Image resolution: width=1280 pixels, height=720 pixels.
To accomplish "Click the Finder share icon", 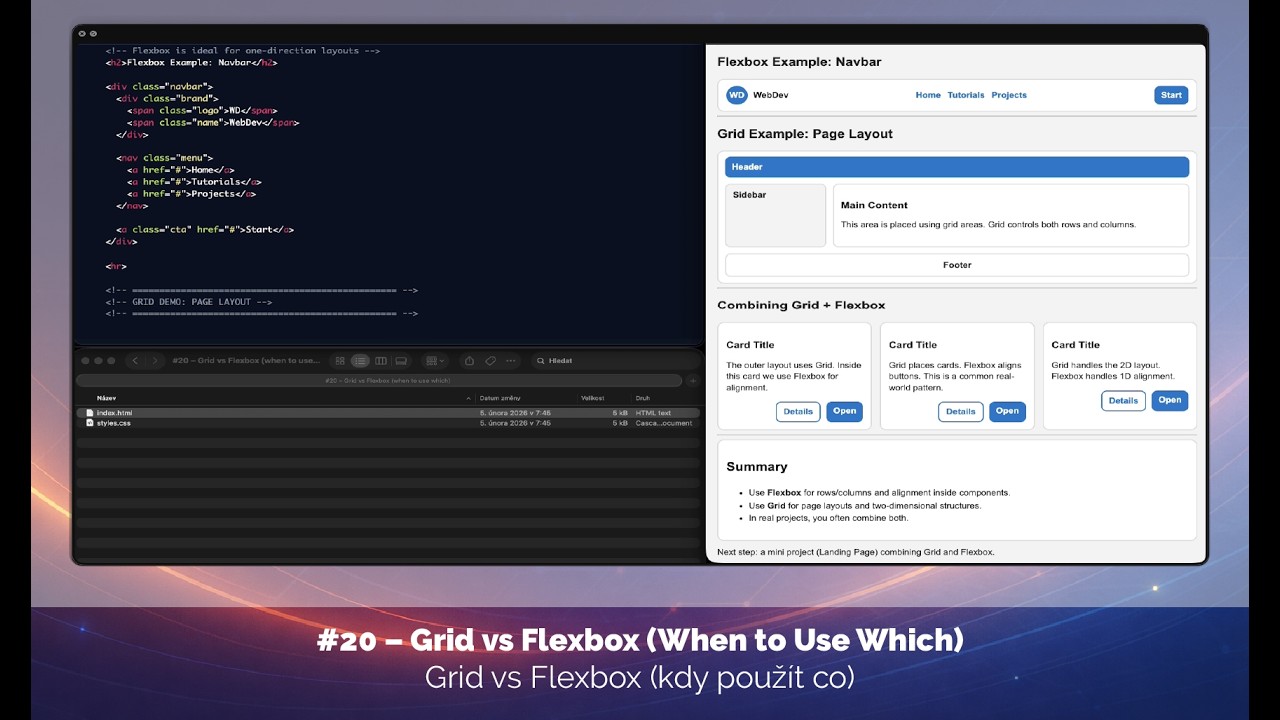I will [x=470, y=361].
